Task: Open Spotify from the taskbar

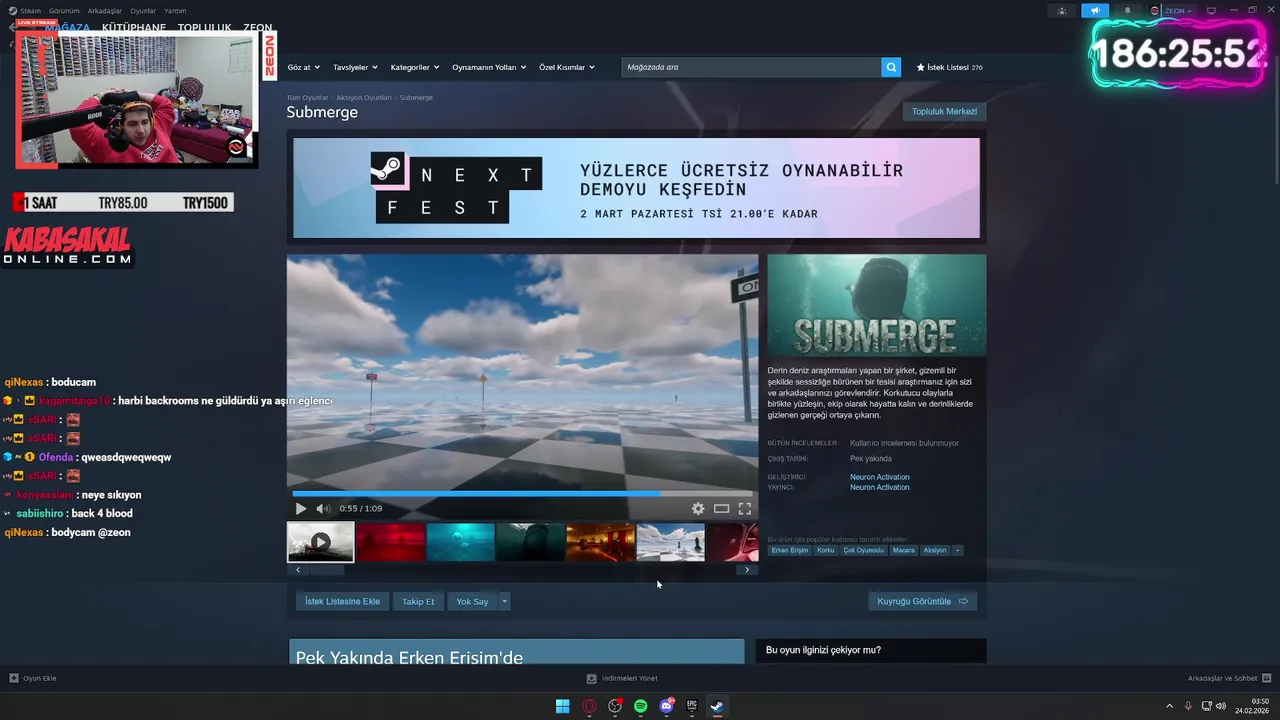Action: [641, 706]
